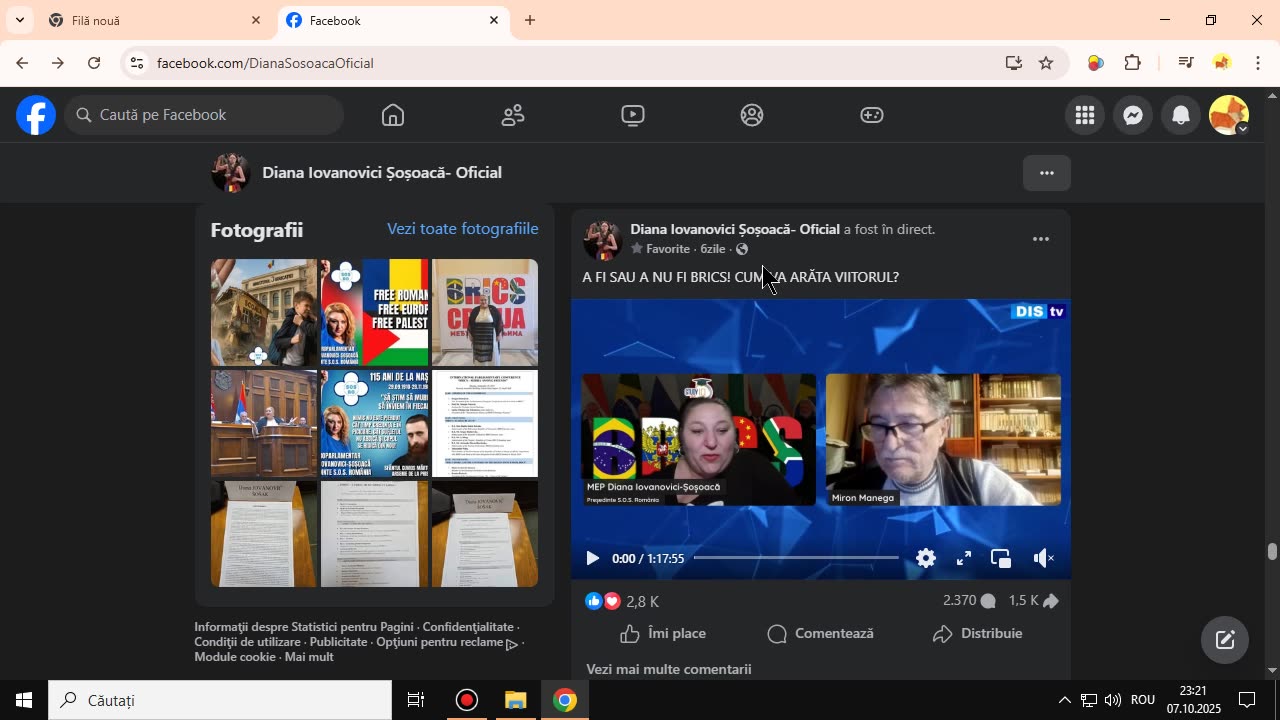Toggle picture-in-picture video mode

(1001, 558)
